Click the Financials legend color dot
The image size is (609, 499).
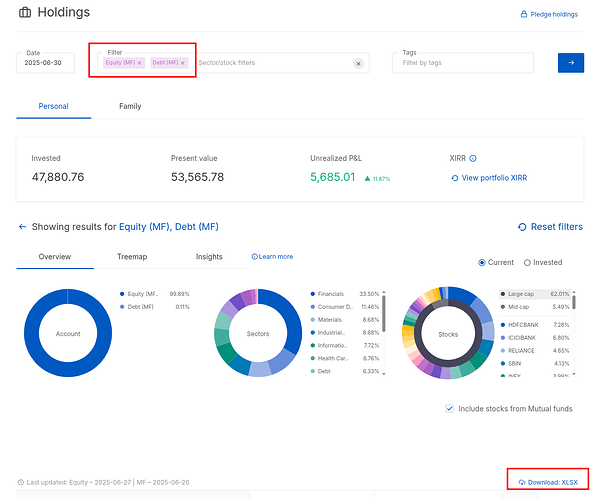[x=313, y=294]
